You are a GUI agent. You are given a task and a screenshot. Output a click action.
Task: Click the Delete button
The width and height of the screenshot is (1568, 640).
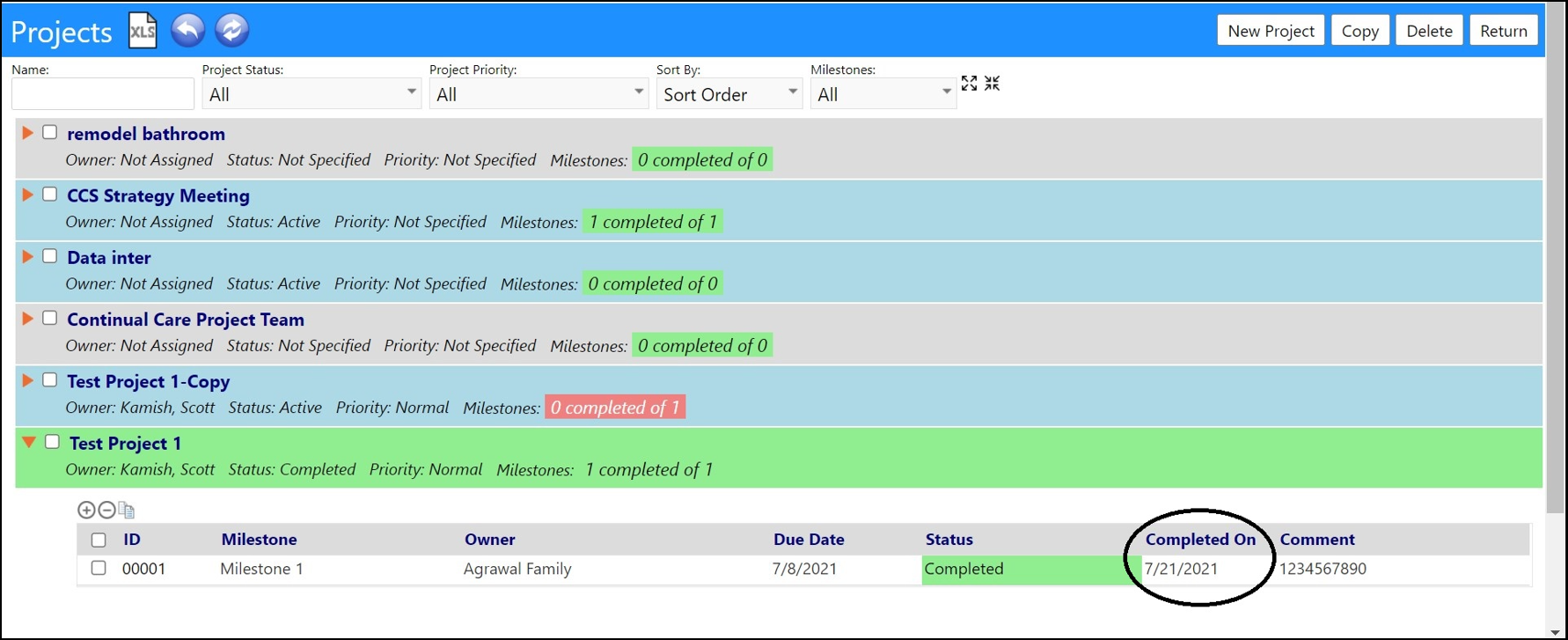coord(1429,31)
